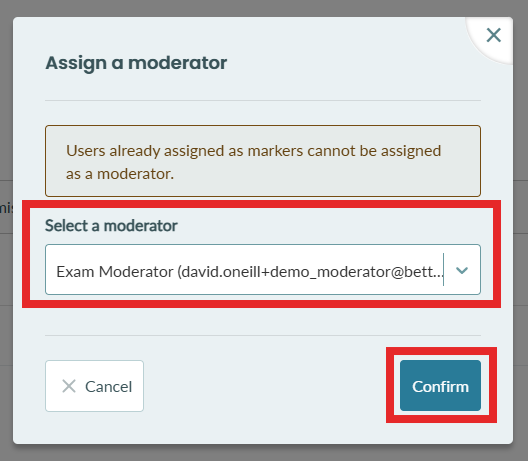Click the Exam Moderator selected value text

click(x=250, y=271)
